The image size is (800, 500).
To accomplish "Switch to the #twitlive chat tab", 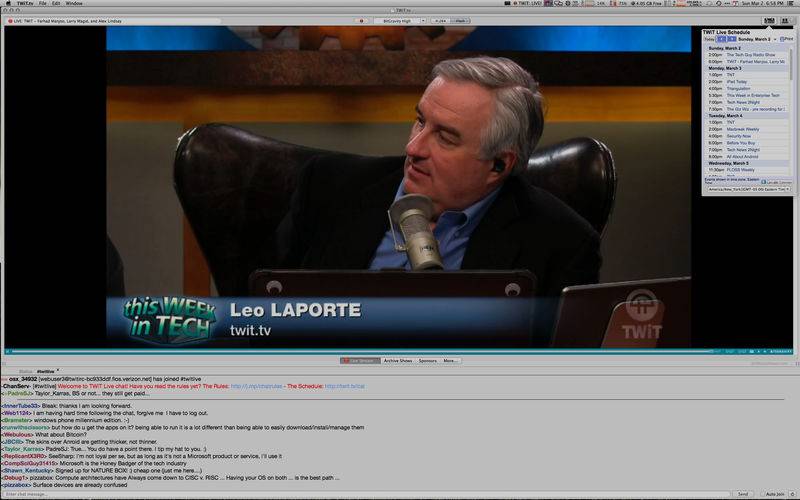I will [x=45, y=371].
